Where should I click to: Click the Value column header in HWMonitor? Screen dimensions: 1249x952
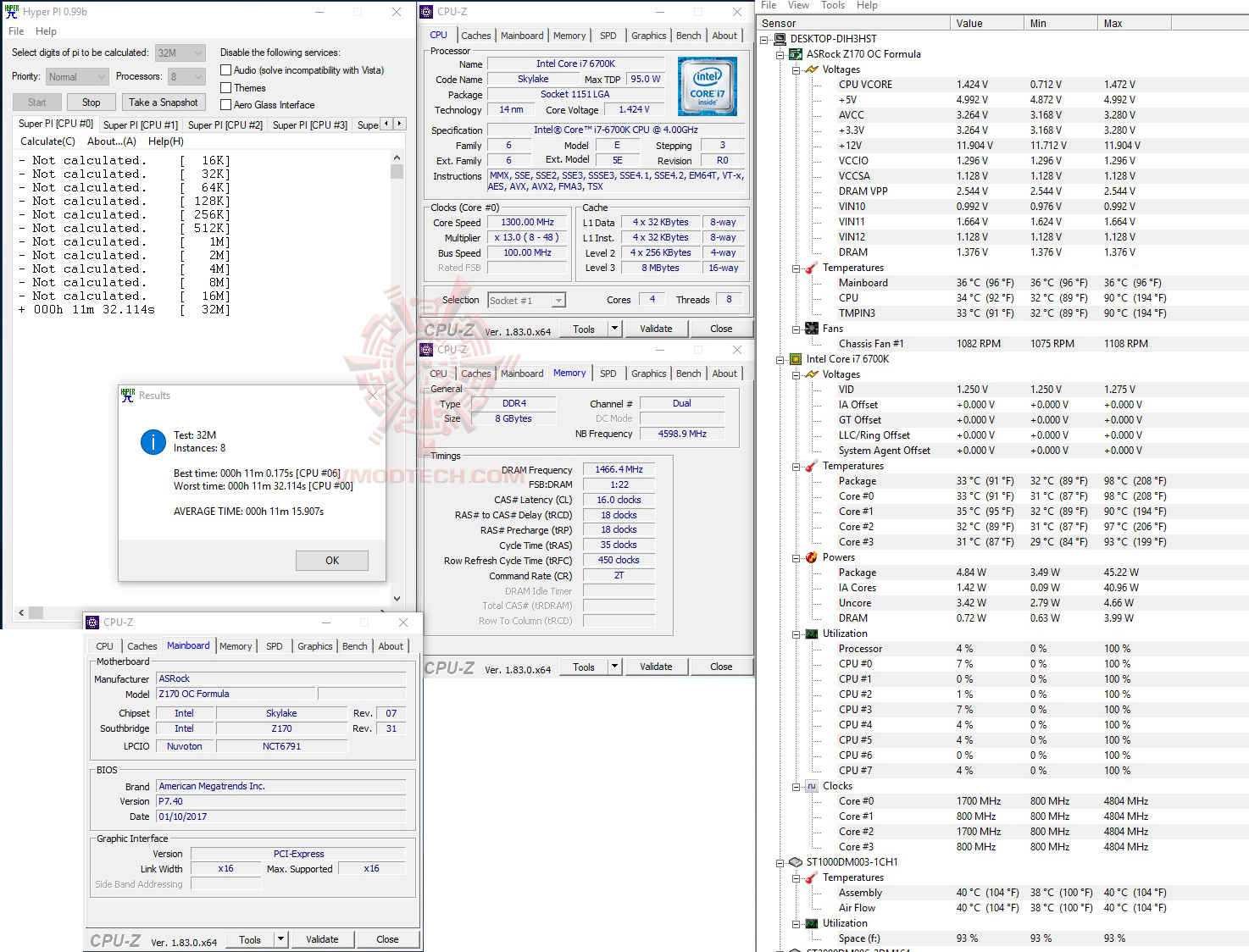987,24
